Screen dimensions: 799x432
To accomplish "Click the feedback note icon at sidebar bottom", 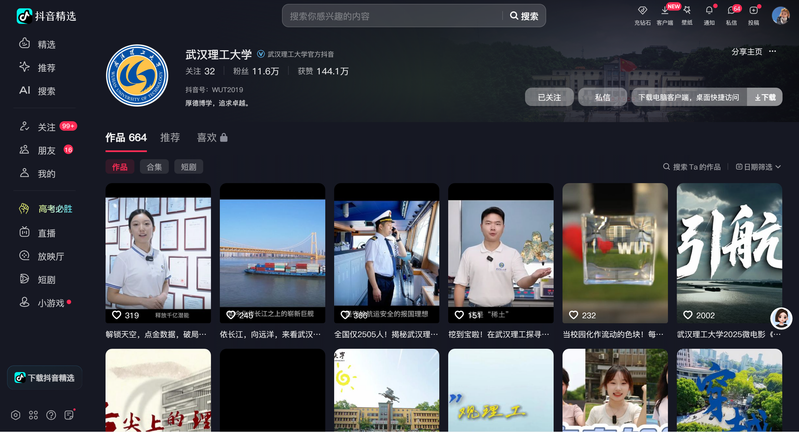I will 69,415.
